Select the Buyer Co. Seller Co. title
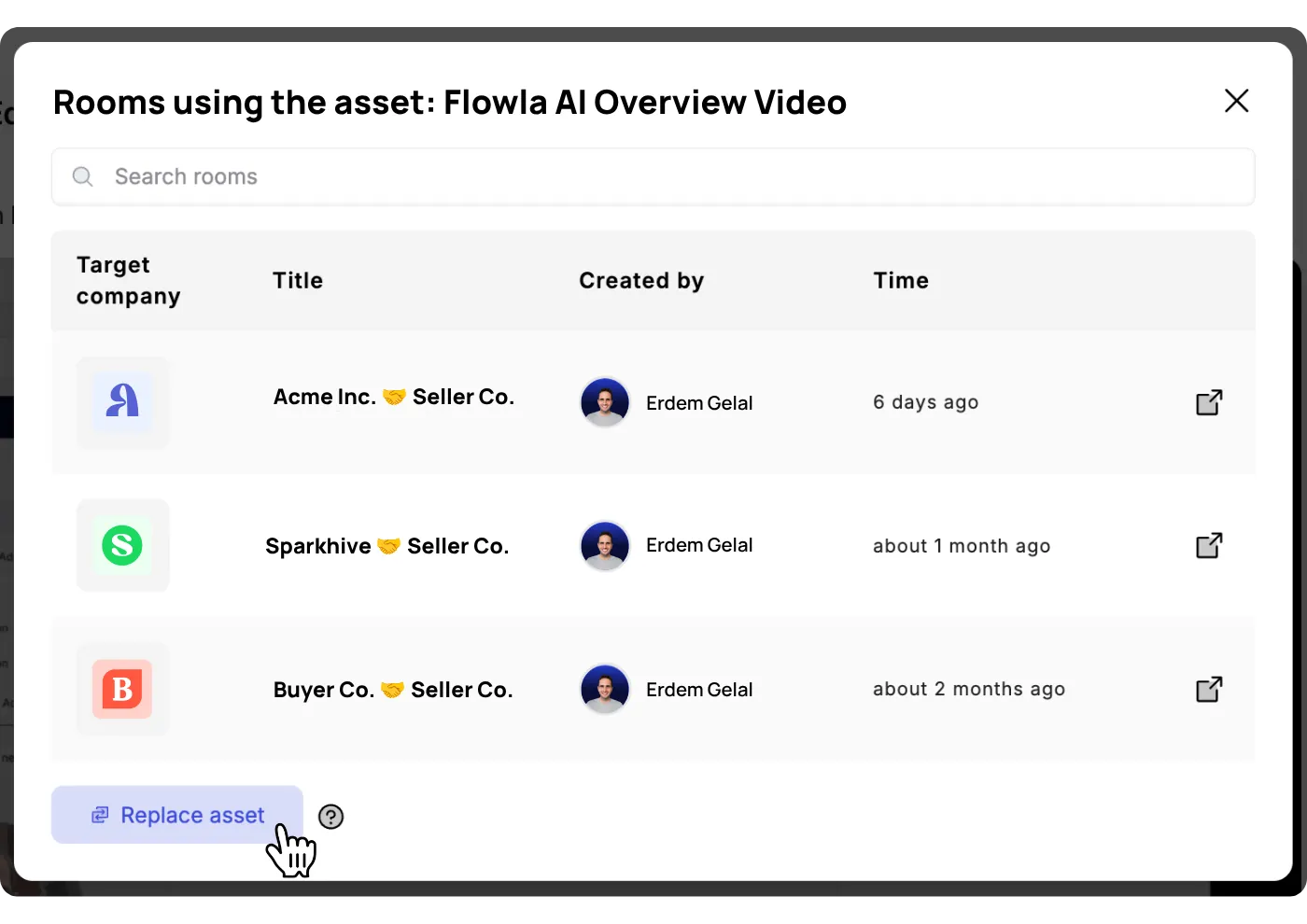Screen dimensions: 1307x924 coord(393,690)
